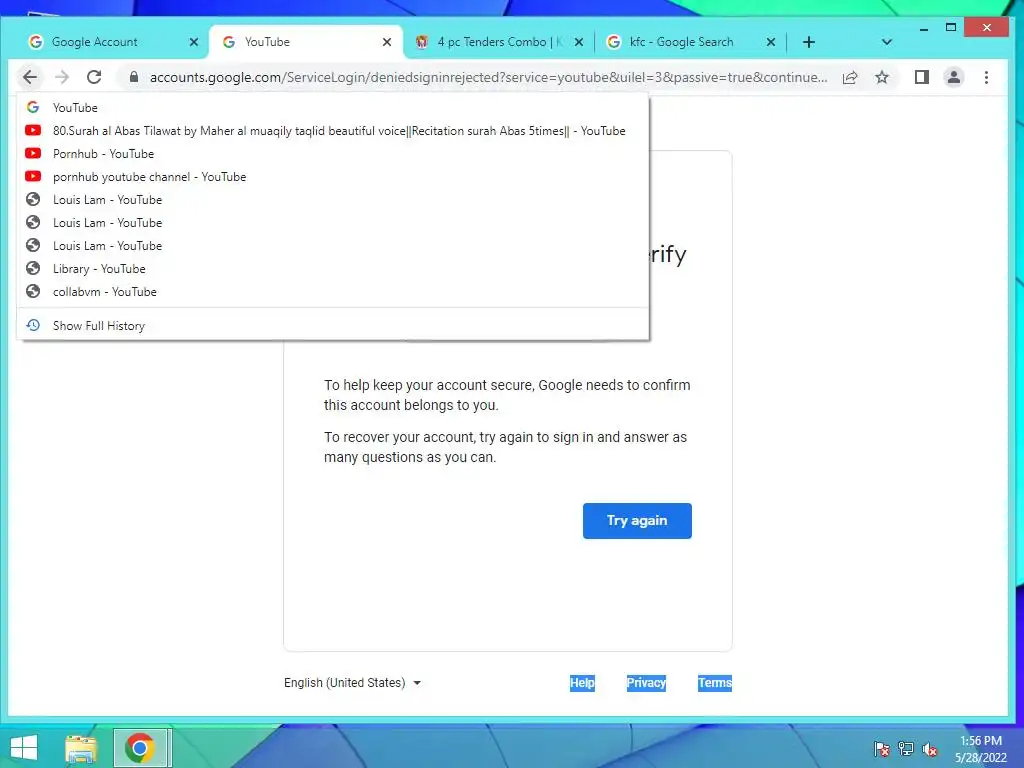The image size is (1024, 768).
Task: Switch to the Google Account tab
Action: click(x=108, y=42)
